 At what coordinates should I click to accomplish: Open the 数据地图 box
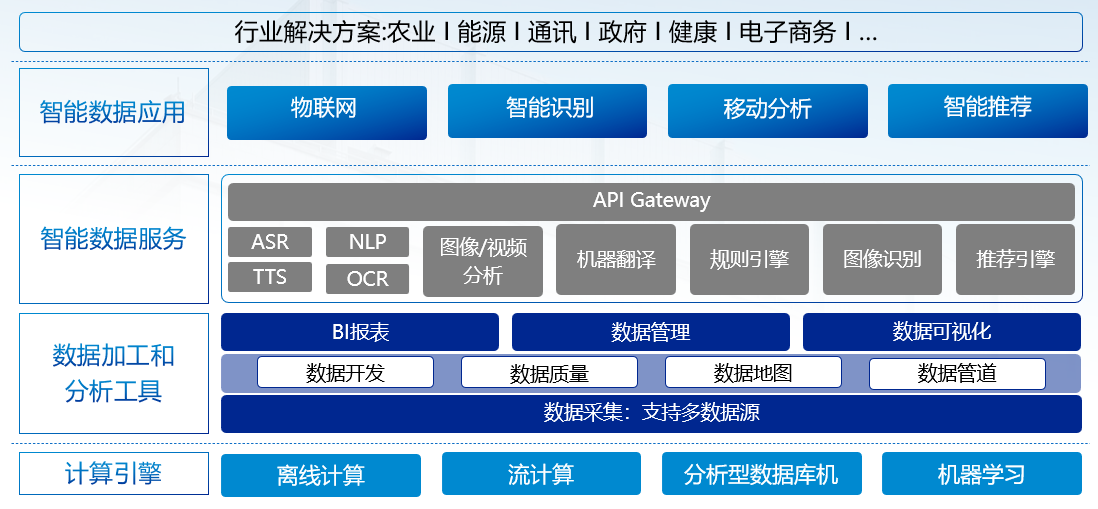(x=753, y=372)
